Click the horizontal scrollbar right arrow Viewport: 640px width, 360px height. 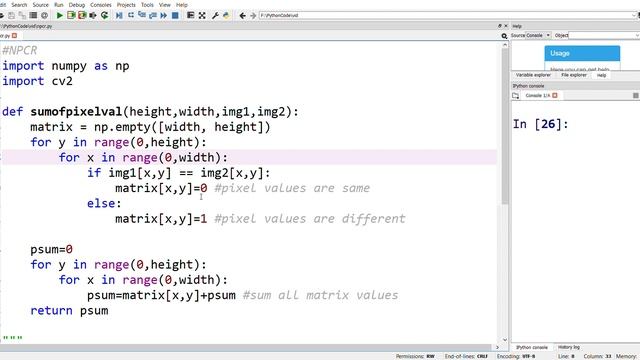tap(497, 347)
